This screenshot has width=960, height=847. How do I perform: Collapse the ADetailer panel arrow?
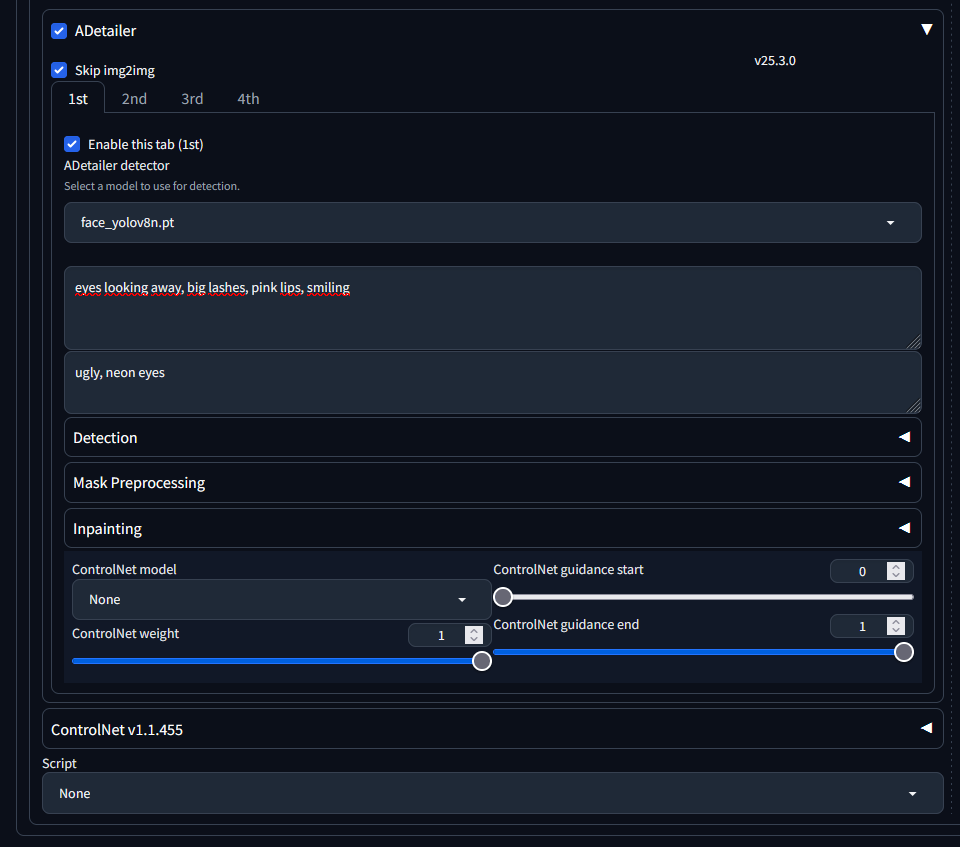coord(926,30)
